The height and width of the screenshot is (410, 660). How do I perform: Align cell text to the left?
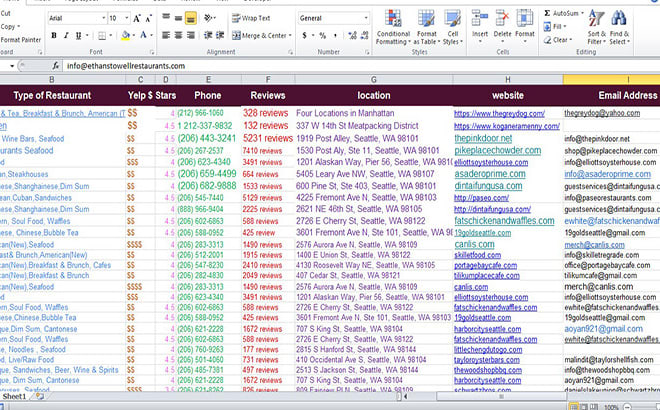pyautogui.click(x=166, y=35)
